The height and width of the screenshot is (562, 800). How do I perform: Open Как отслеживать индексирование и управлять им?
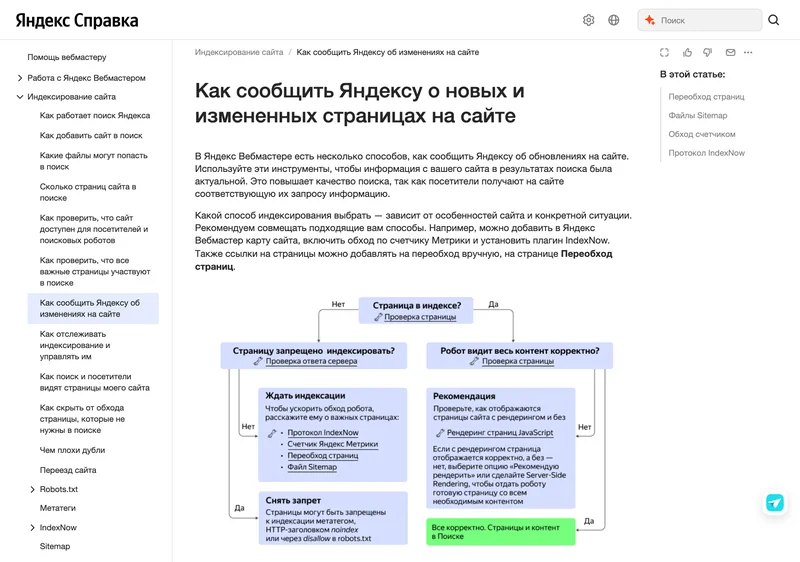point(75,345)
